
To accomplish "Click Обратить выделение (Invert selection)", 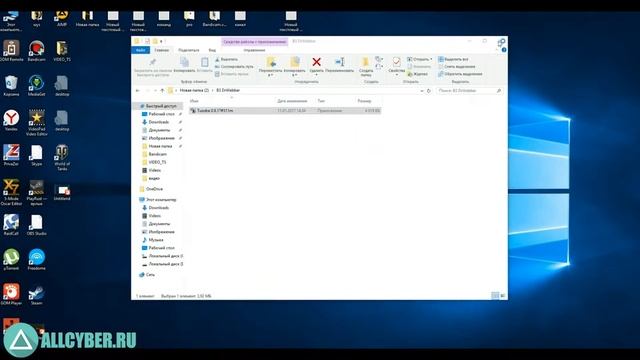I will click(460, 74).
